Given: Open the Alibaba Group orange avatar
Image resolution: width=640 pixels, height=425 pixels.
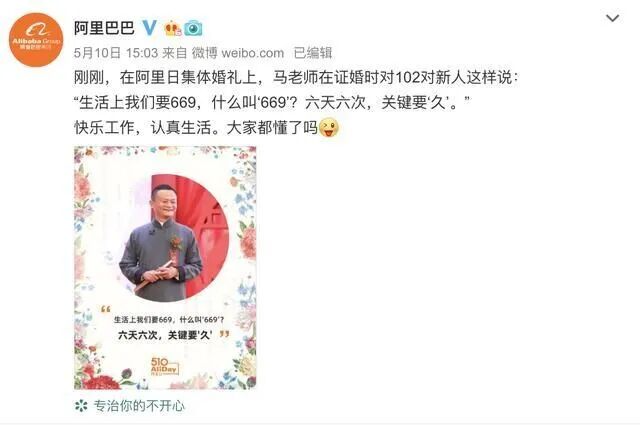Looking at the screenshot, I should [36, 40].
